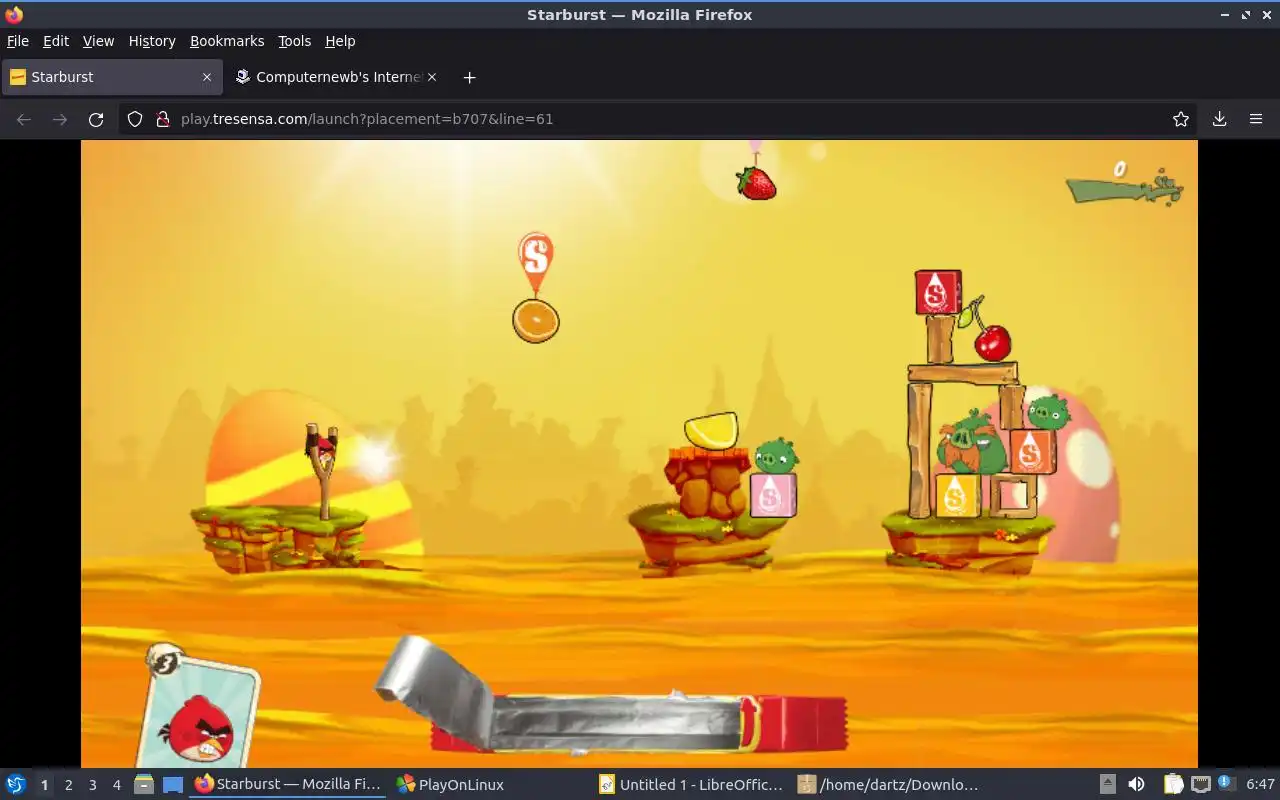
Task: Click the orange Starburst block in tower
Action: (1032, 452)
